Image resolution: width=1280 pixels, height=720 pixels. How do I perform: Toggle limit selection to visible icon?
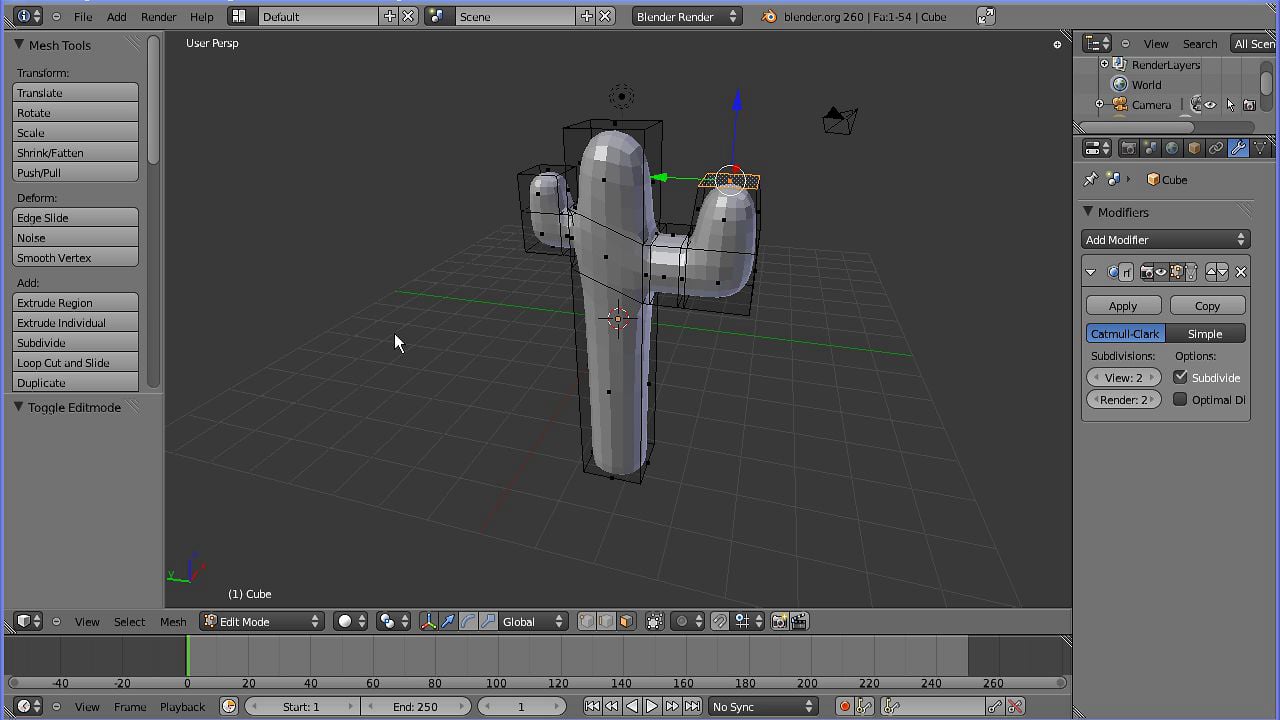655,622
